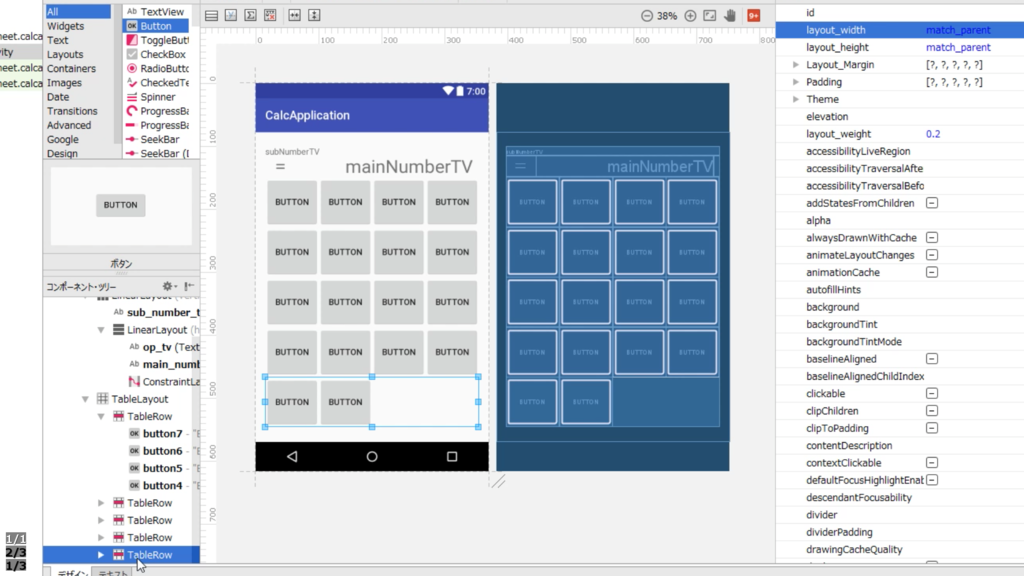Toggle animationCache checkbox
This screenshot has width=1024, height=576.
tap(932, 272)
